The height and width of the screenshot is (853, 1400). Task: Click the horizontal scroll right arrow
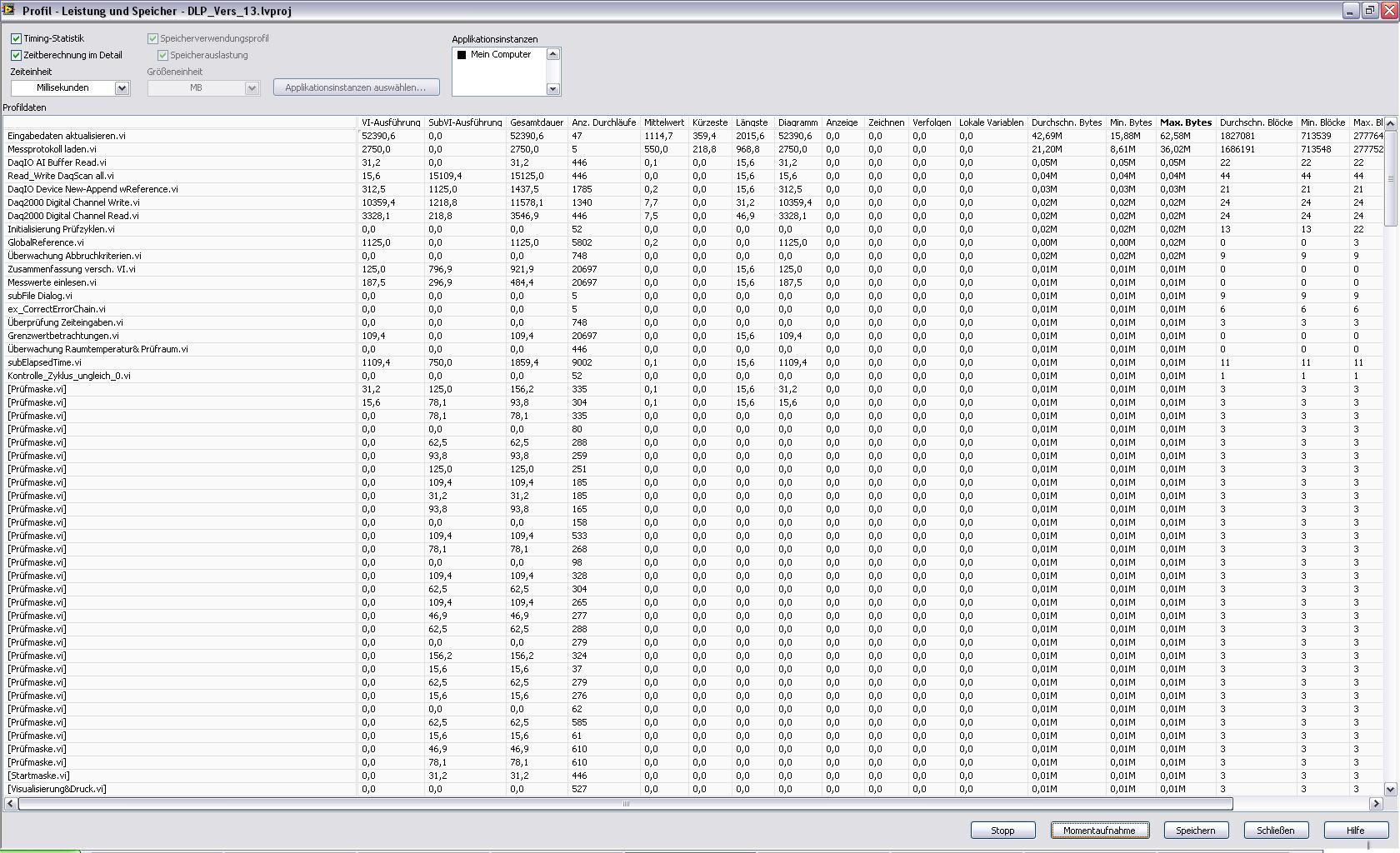(1375, 804)
